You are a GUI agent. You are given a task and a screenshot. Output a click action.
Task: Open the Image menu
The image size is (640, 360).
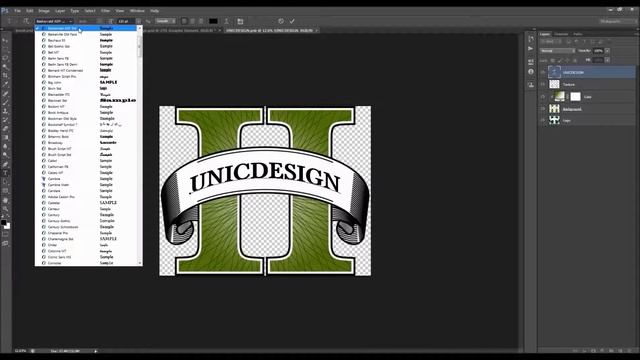point(44,11)
